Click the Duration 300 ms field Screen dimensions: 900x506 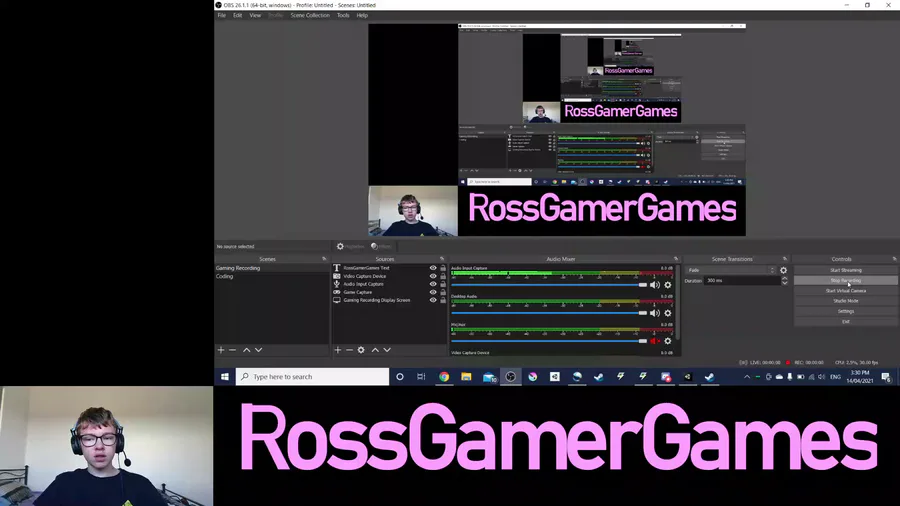(741, 281)
